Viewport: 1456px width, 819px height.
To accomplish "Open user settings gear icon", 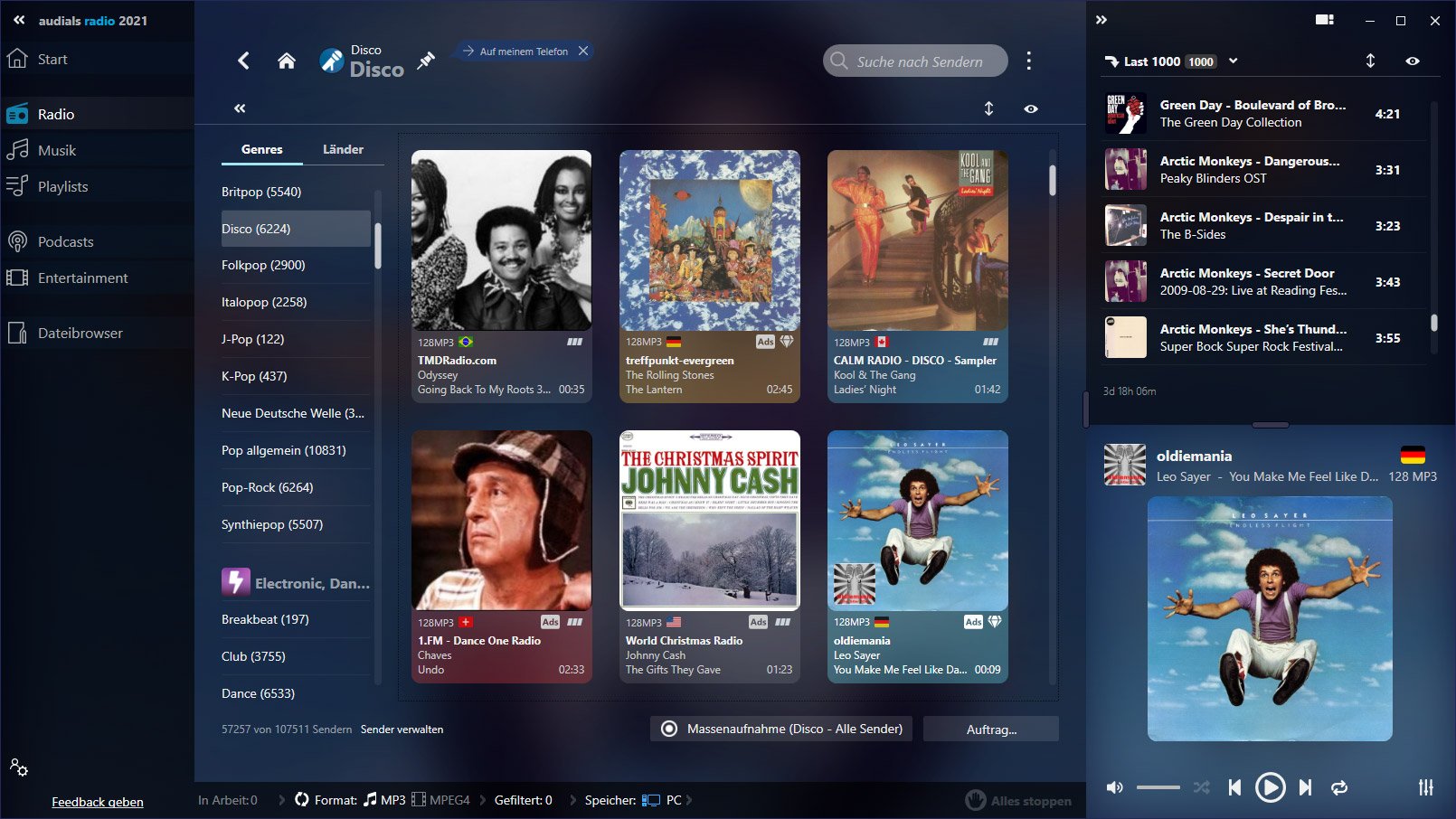I will point(19,767).
